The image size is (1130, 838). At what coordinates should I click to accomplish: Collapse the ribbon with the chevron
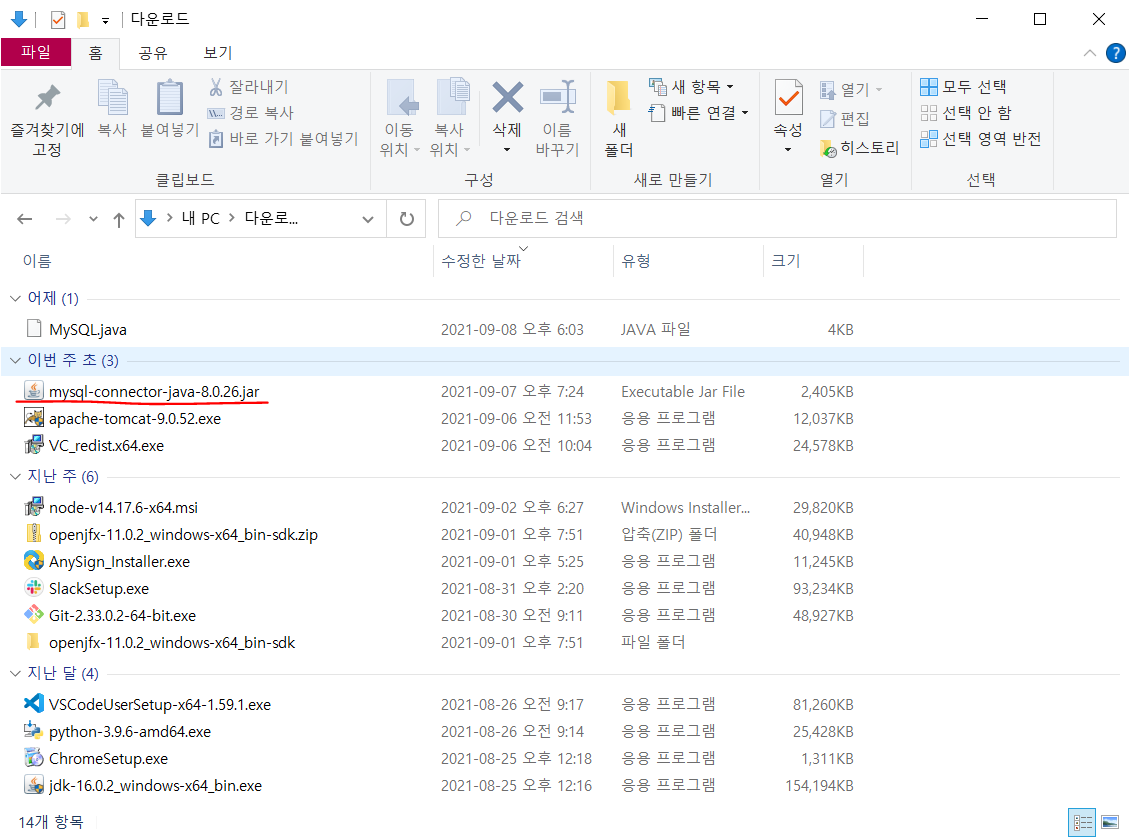[1090, 53]
